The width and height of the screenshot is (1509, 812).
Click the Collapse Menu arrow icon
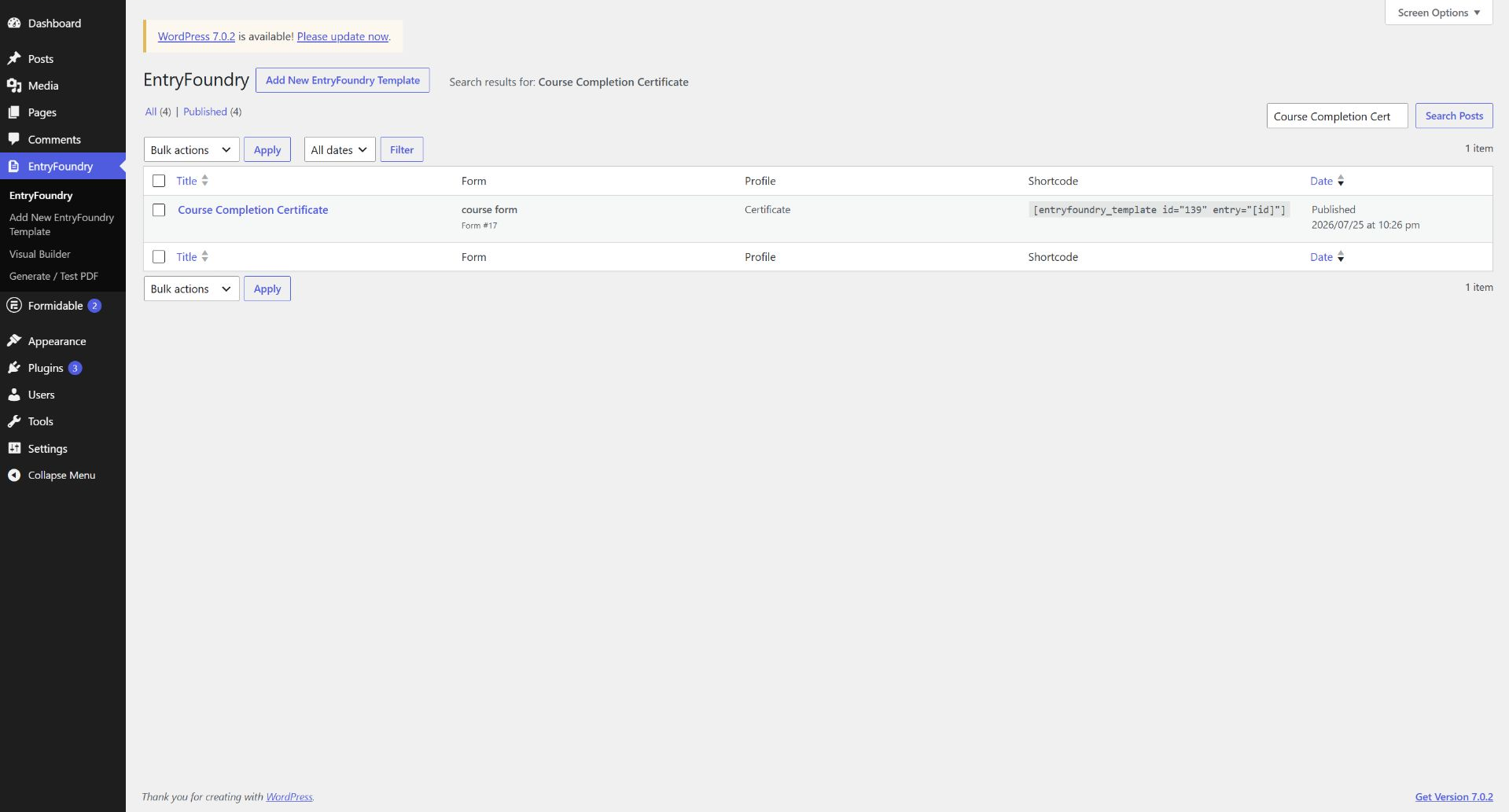14,475
